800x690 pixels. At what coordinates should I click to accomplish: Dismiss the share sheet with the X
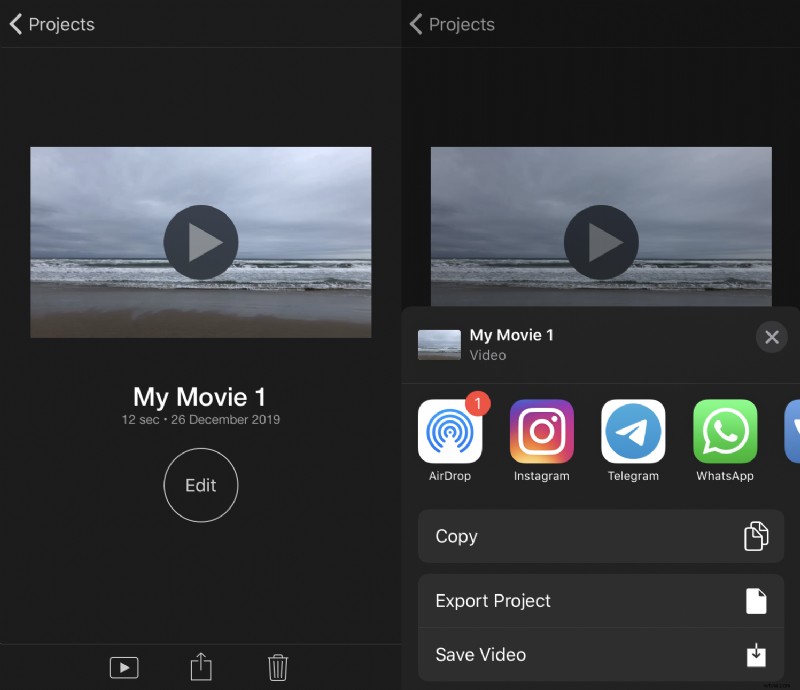click(771, 337)
